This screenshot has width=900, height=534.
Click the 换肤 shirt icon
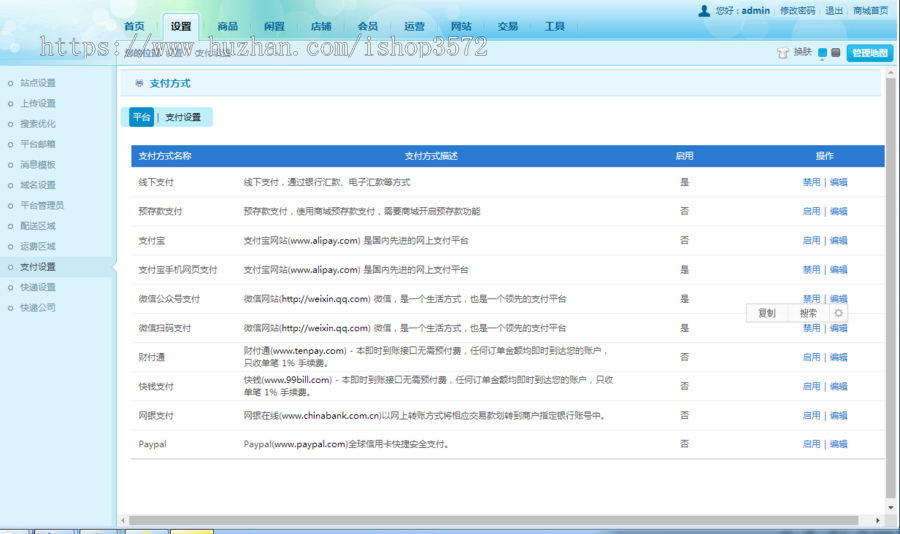[x=783, y=53]
